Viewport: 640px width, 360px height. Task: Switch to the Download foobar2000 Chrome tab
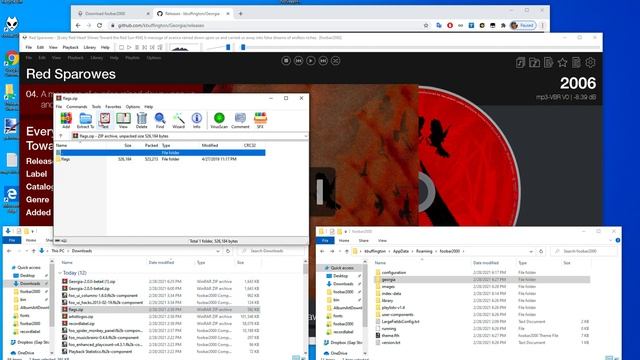click(112, 13)
